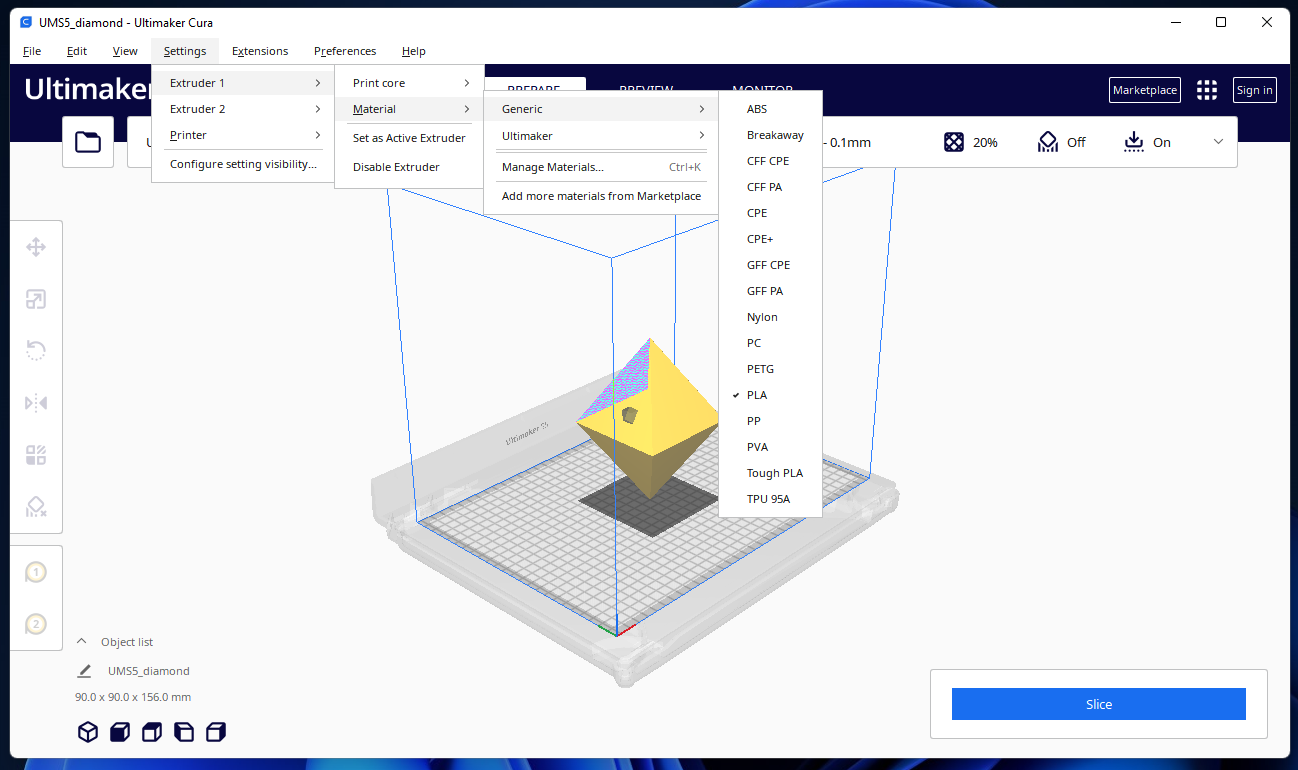Open Material submenu
This screenshot has width=1298, height=770.
click(x=410, y=109)
